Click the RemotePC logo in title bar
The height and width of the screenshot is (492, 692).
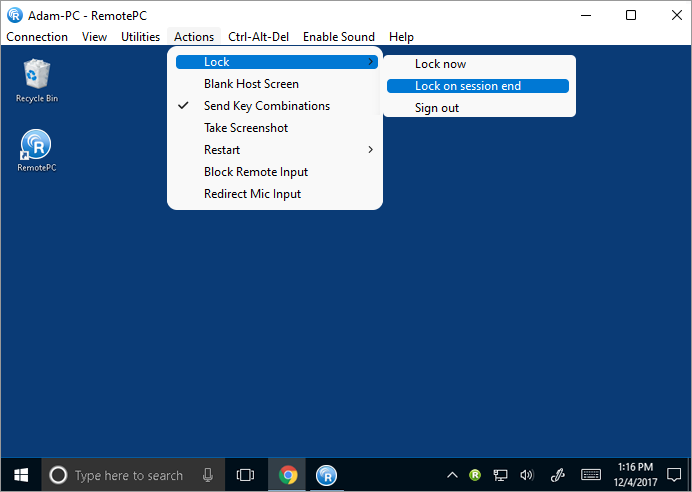[15, 15]
